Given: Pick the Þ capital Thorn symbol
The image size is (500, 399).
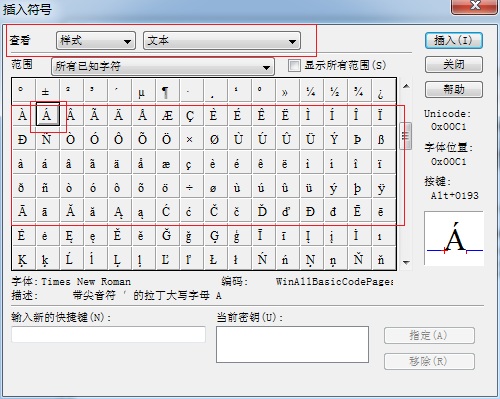Looking at the screenshot, I should pos(359,138).
